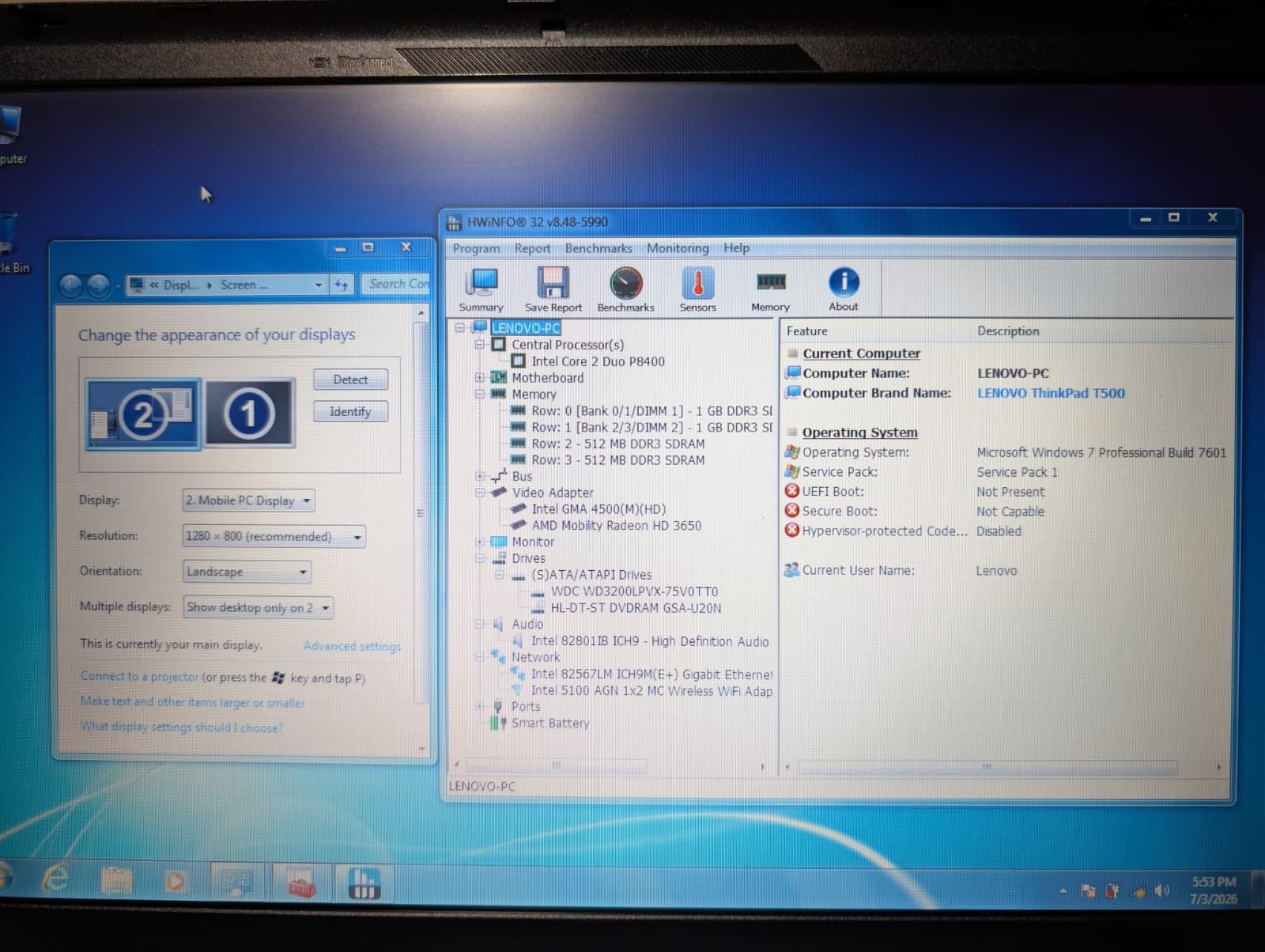Select the Smart Battery tree node
Image resolution: width=1265 pixels, height=952 pixels.
[550, 723]
